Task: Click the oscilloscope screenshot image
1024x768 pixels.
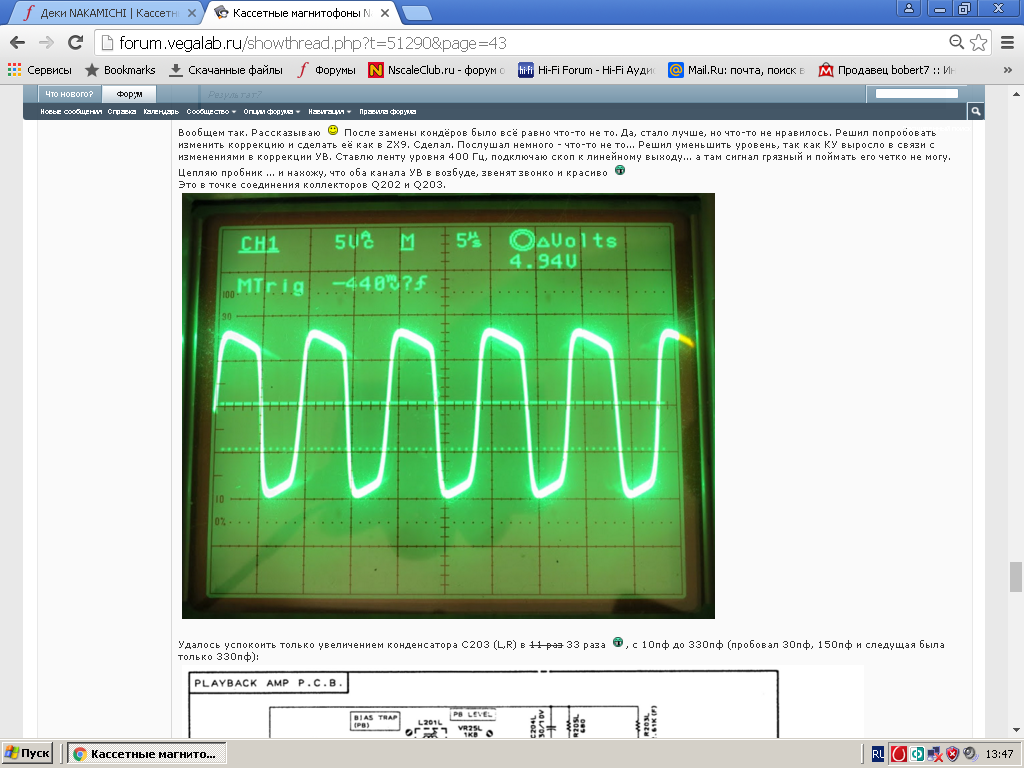Action: point(448,406)
